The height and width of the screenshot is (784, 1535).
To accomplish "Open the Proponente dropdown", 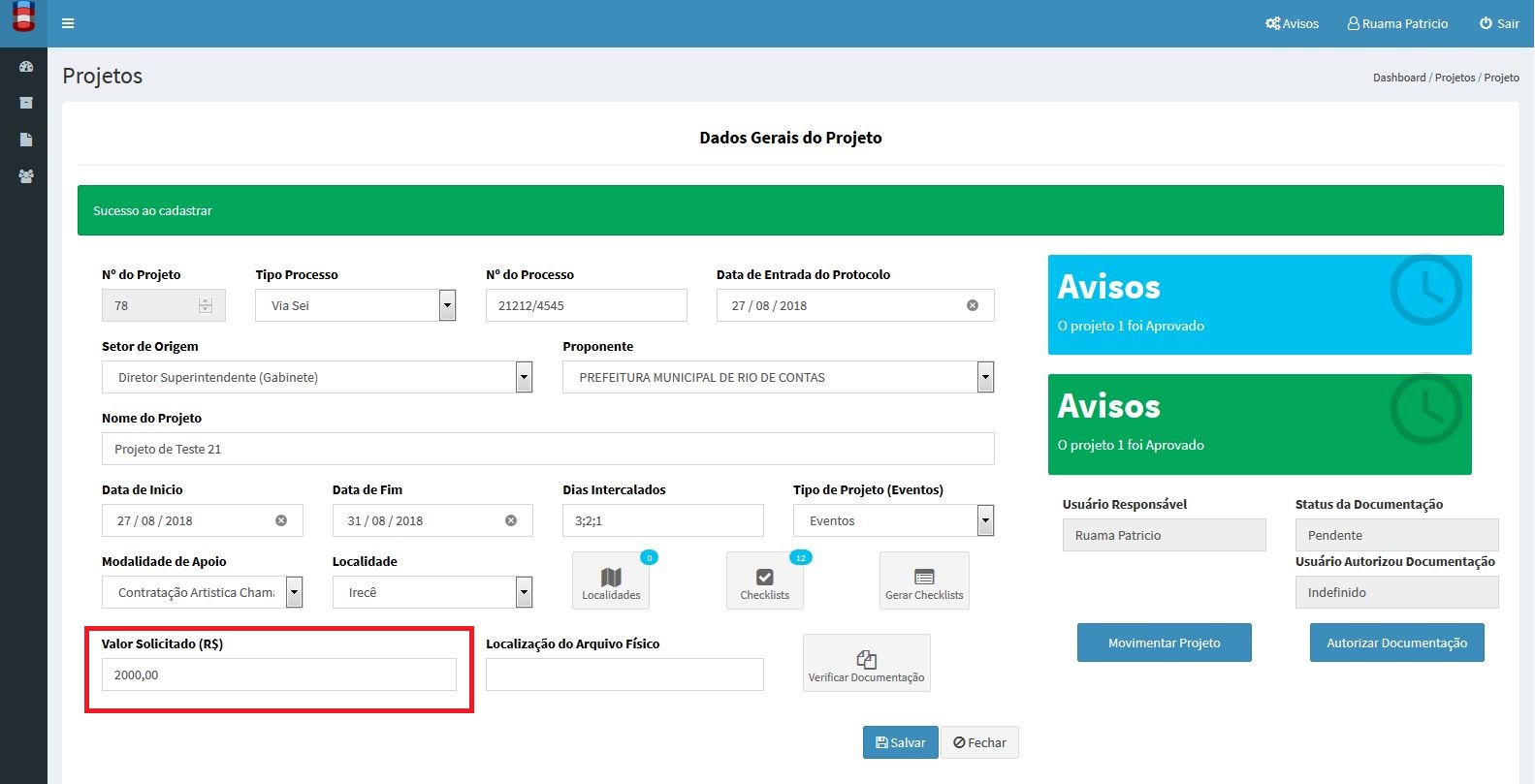I will tap(778, 377).
